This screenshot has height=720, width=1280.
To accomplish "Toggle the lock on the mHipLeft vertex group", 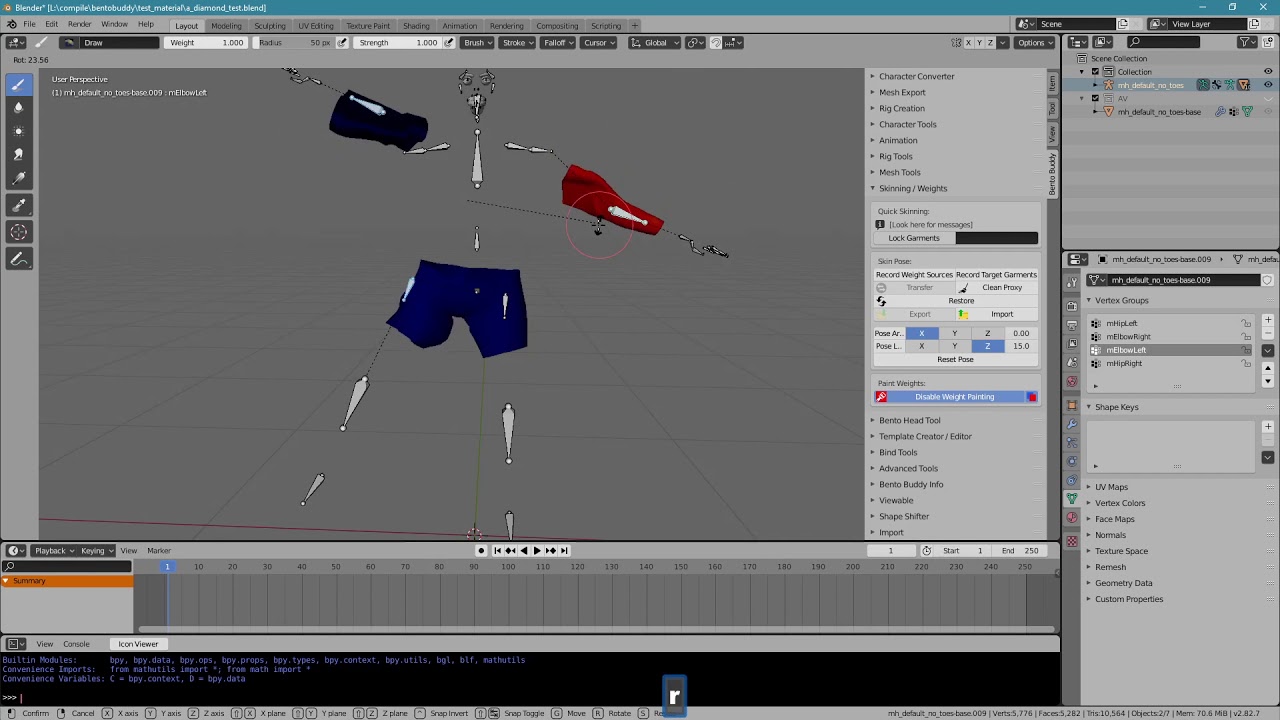I will (x=1246, y=324).
